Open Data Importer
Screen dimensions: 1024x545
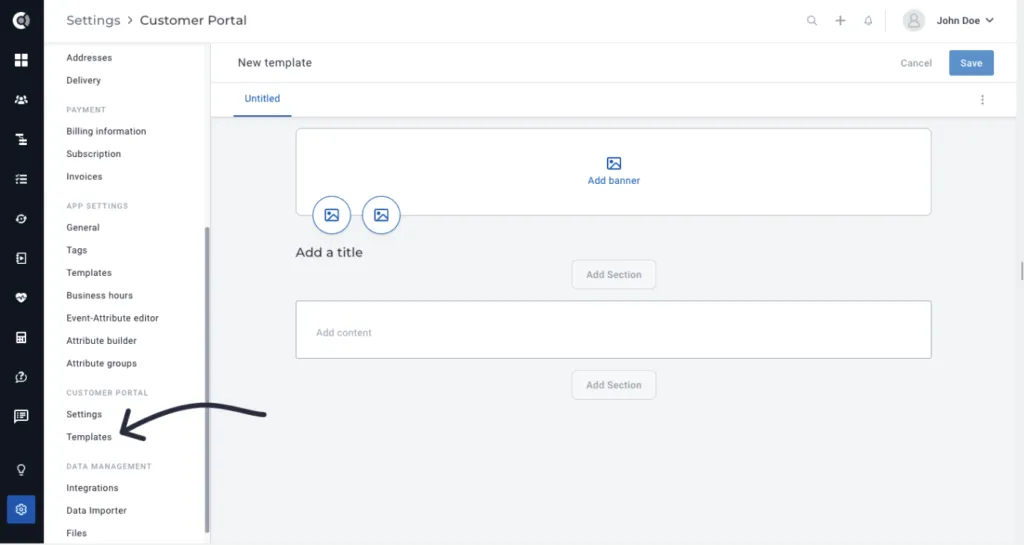(x=96, y=510)
